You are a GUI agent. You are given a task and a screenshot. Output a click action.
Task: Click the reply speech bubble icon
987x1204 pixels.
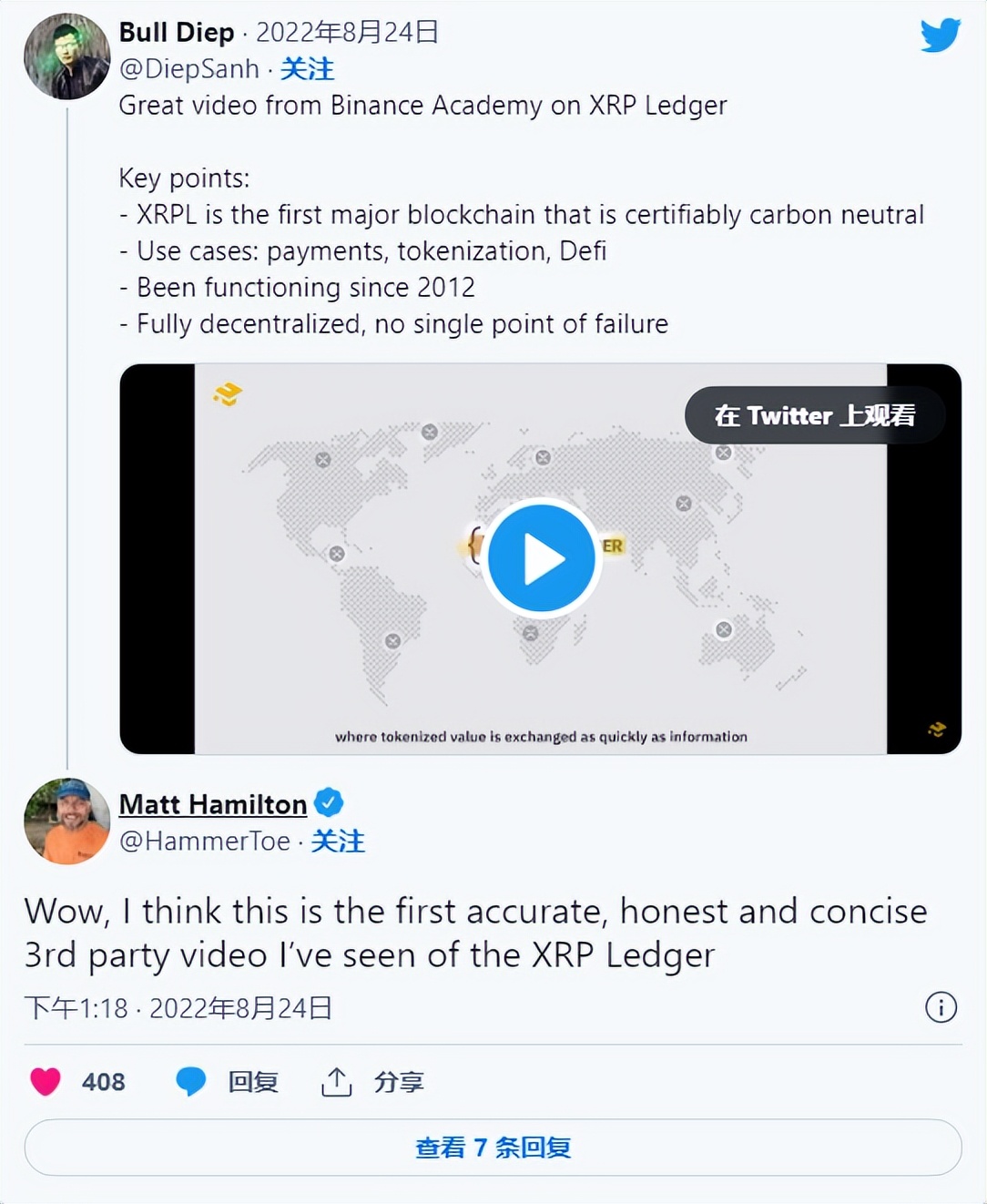click(191, 1082)
